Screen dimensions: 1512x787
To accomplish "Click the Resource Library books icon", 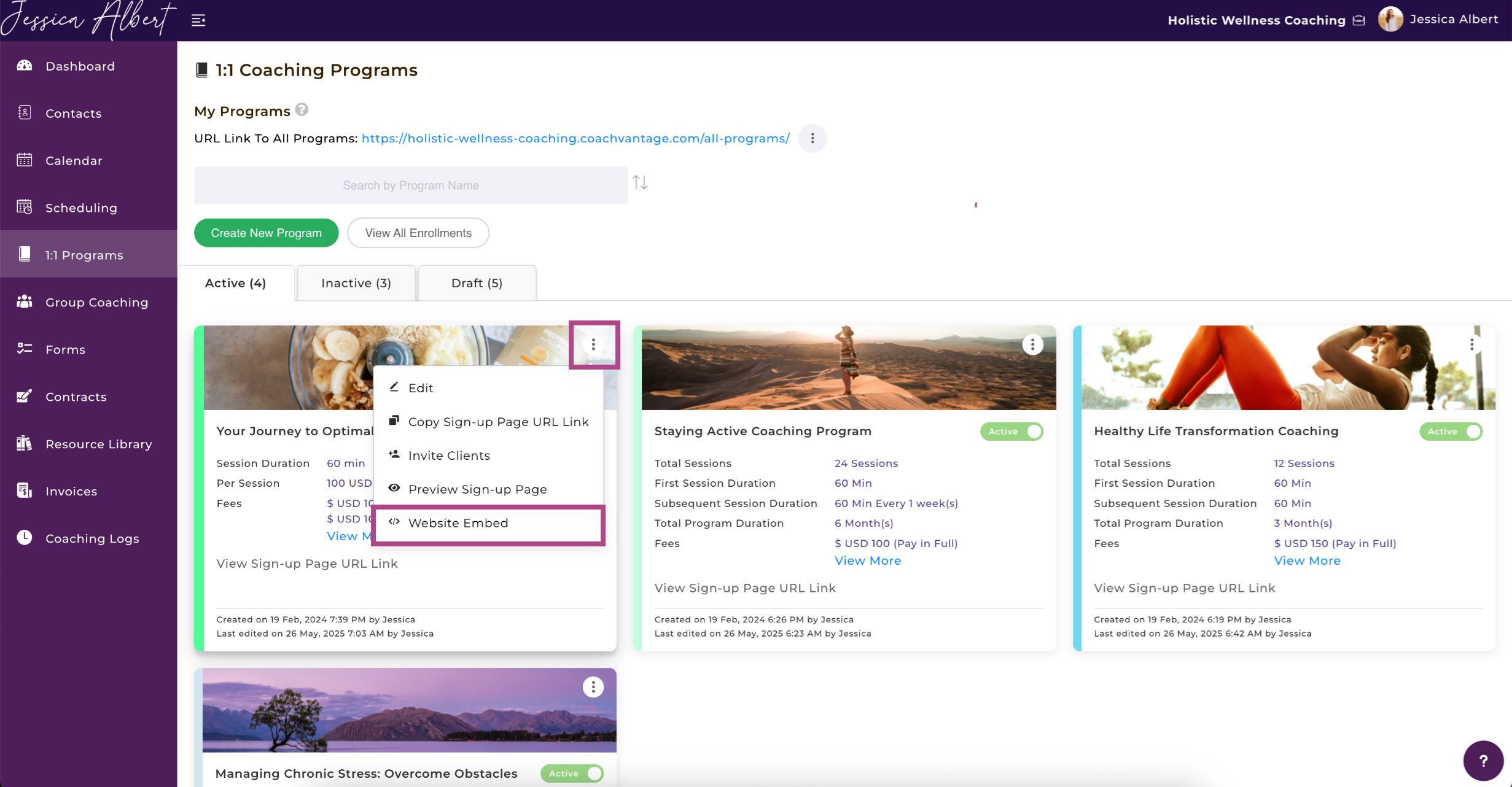I will [25, 443].
